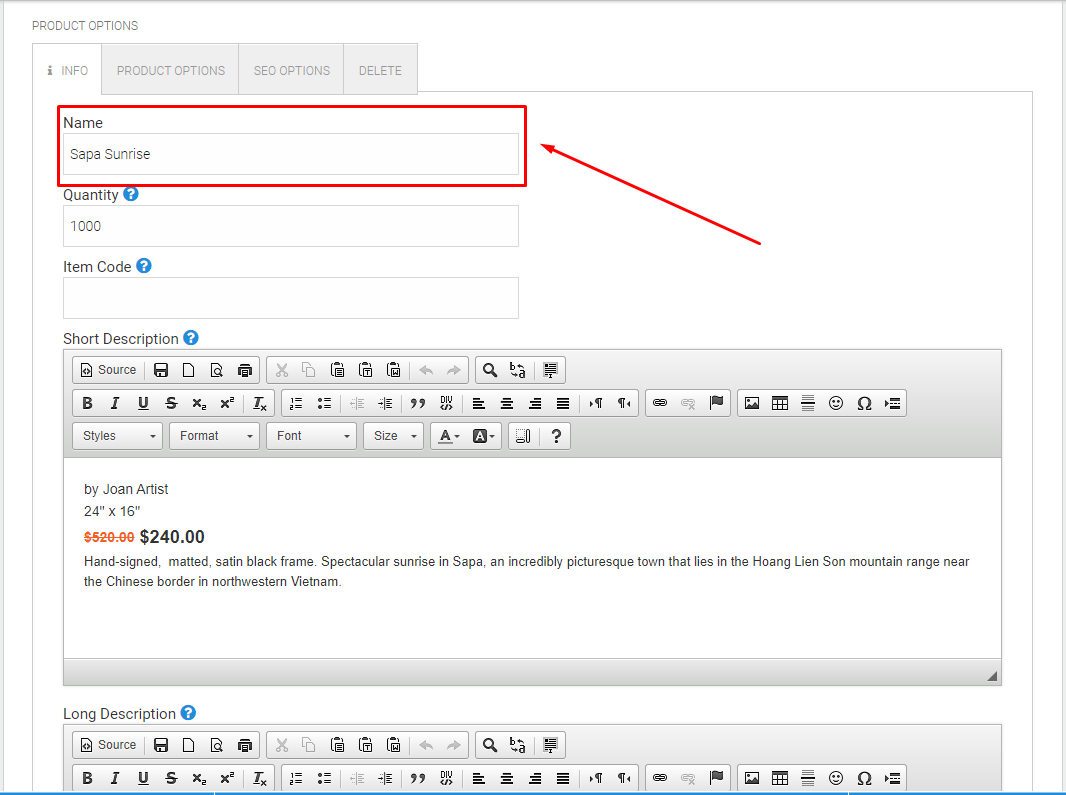Apply Subscript in Short Description editor
Image resolution: width=1066 pixels, height=795 pixels.
tap(199, 403)
